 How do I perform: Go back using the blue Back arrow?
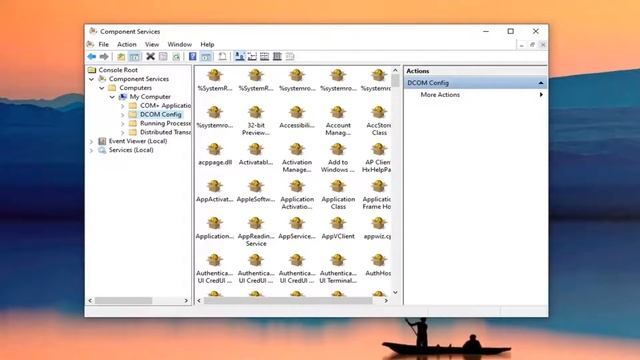point(91,56)
